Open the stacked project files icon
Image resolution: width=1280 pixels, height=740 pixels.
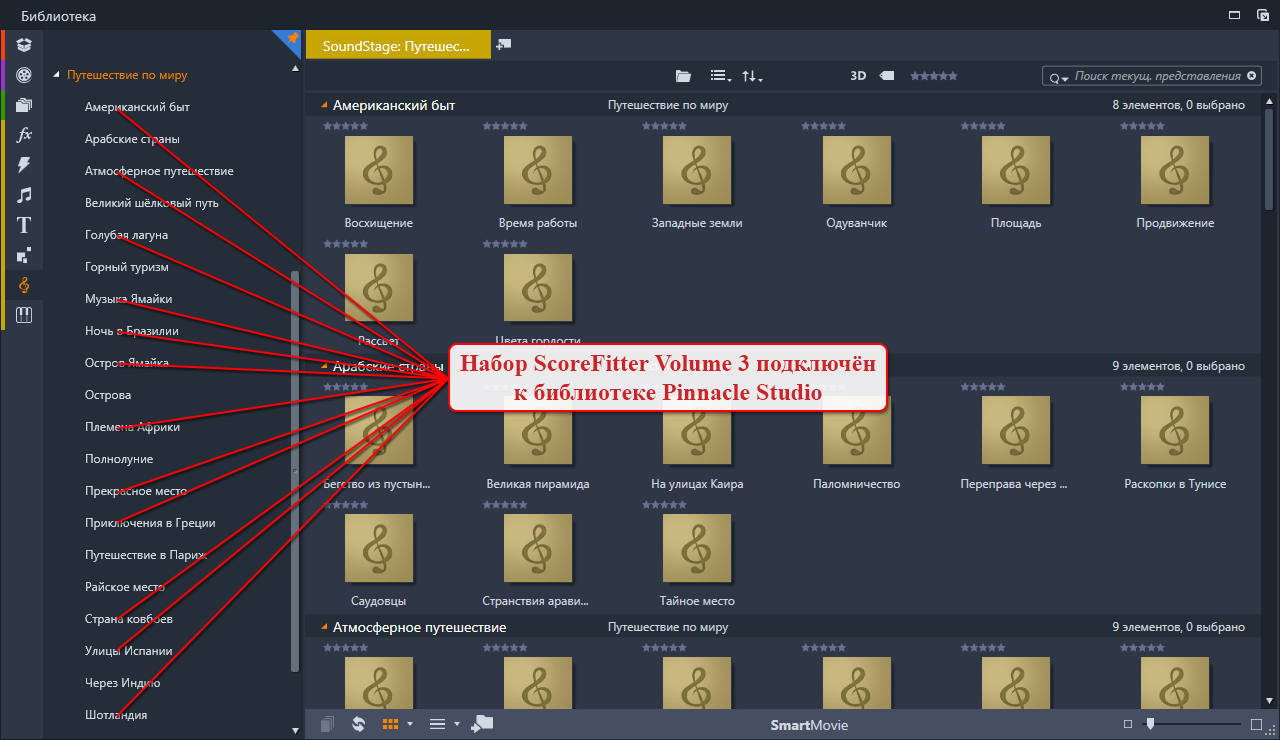(x=24, y=105)
